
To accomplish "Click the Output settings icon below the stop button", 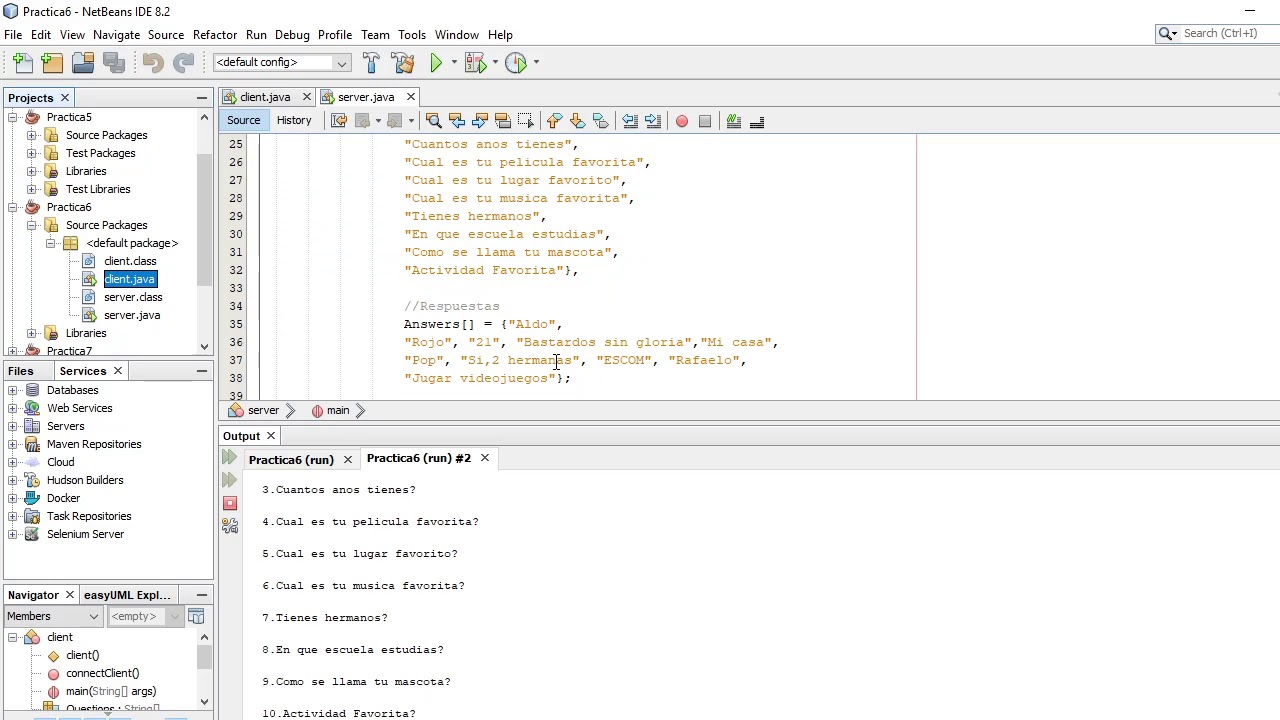I will [x=230, y=525].
